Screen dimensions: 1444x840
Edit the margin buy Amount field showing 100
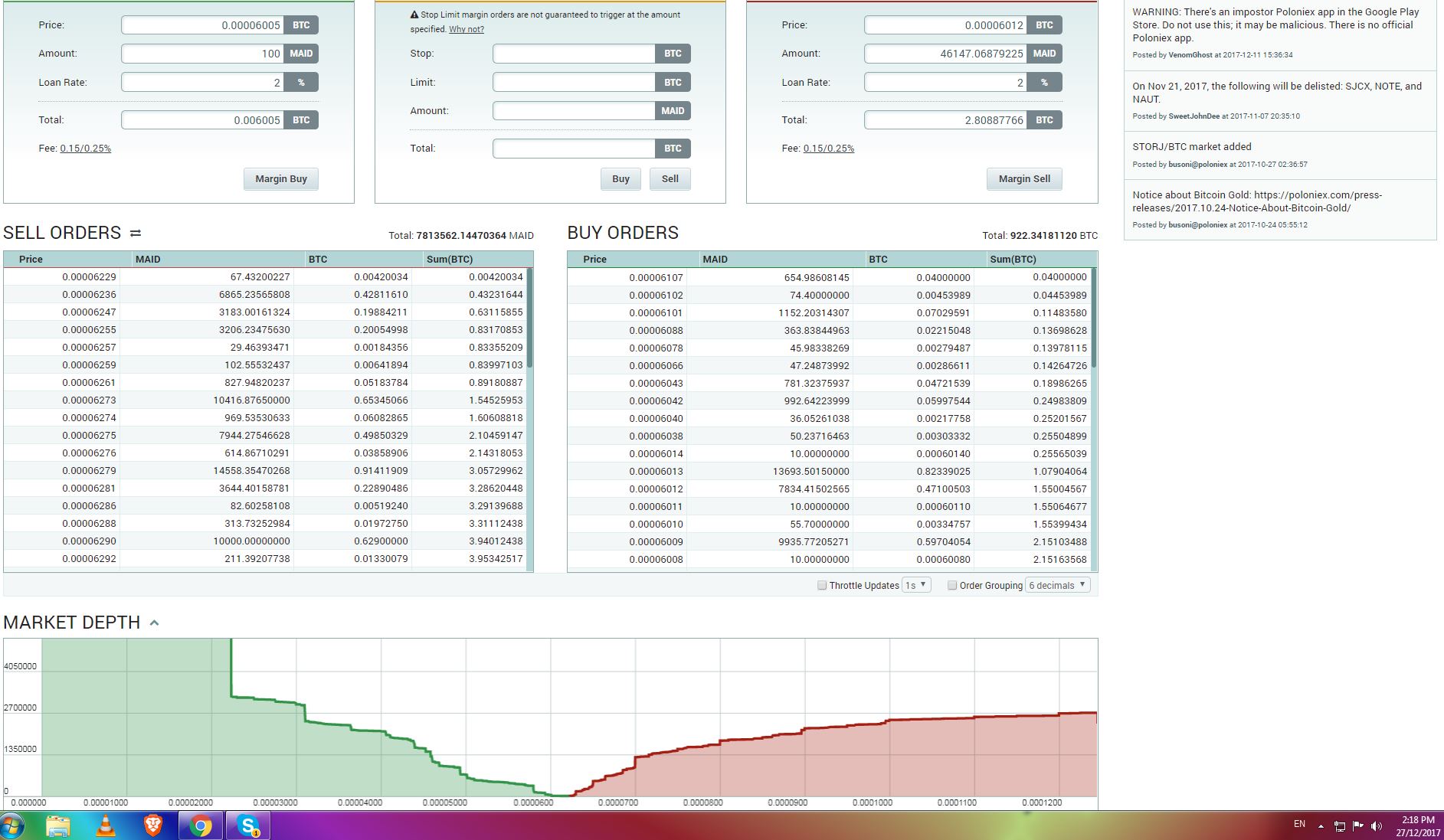[x=202, y=54]
